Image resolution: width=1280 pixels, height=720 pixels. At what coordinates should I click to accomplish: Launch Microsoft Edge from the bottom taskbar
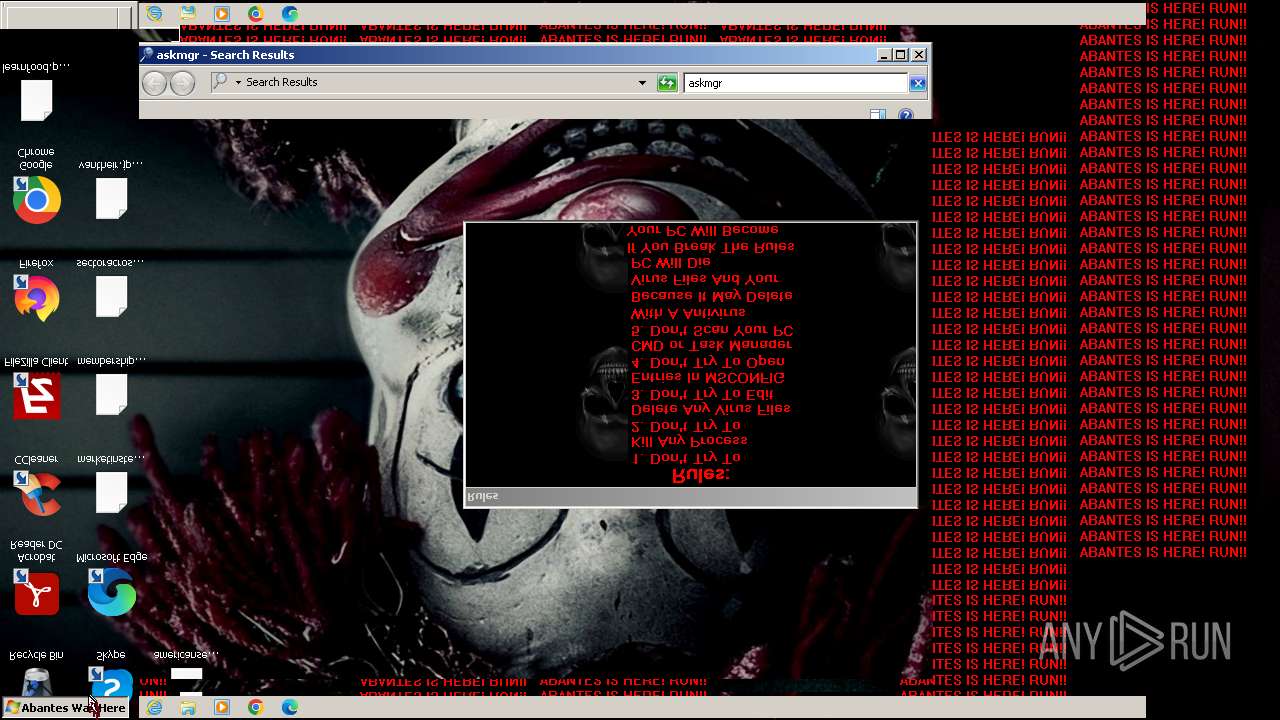pos(290,707)
